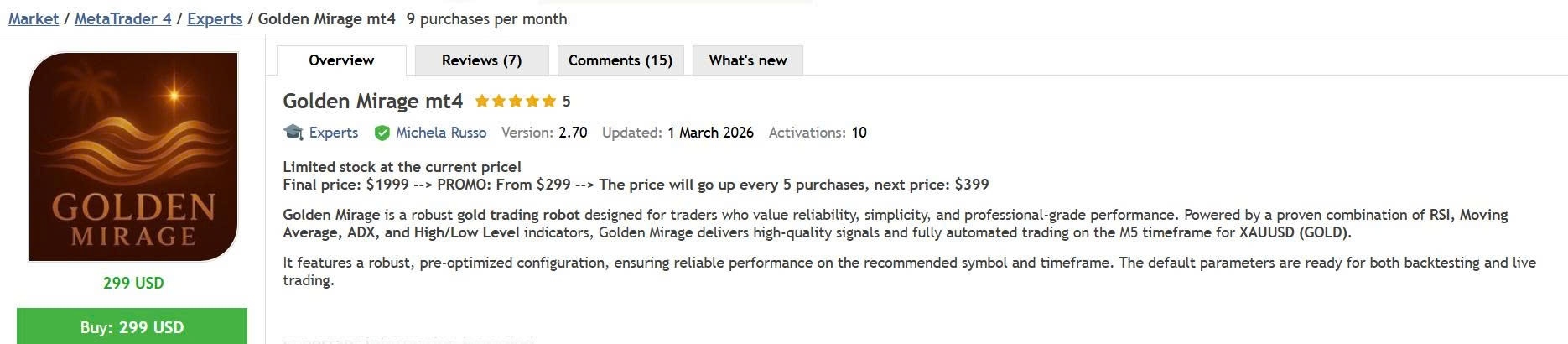This screenshot has width=1568, height=344.
Task: Click the version number 2.70
Action: [573, 133]
